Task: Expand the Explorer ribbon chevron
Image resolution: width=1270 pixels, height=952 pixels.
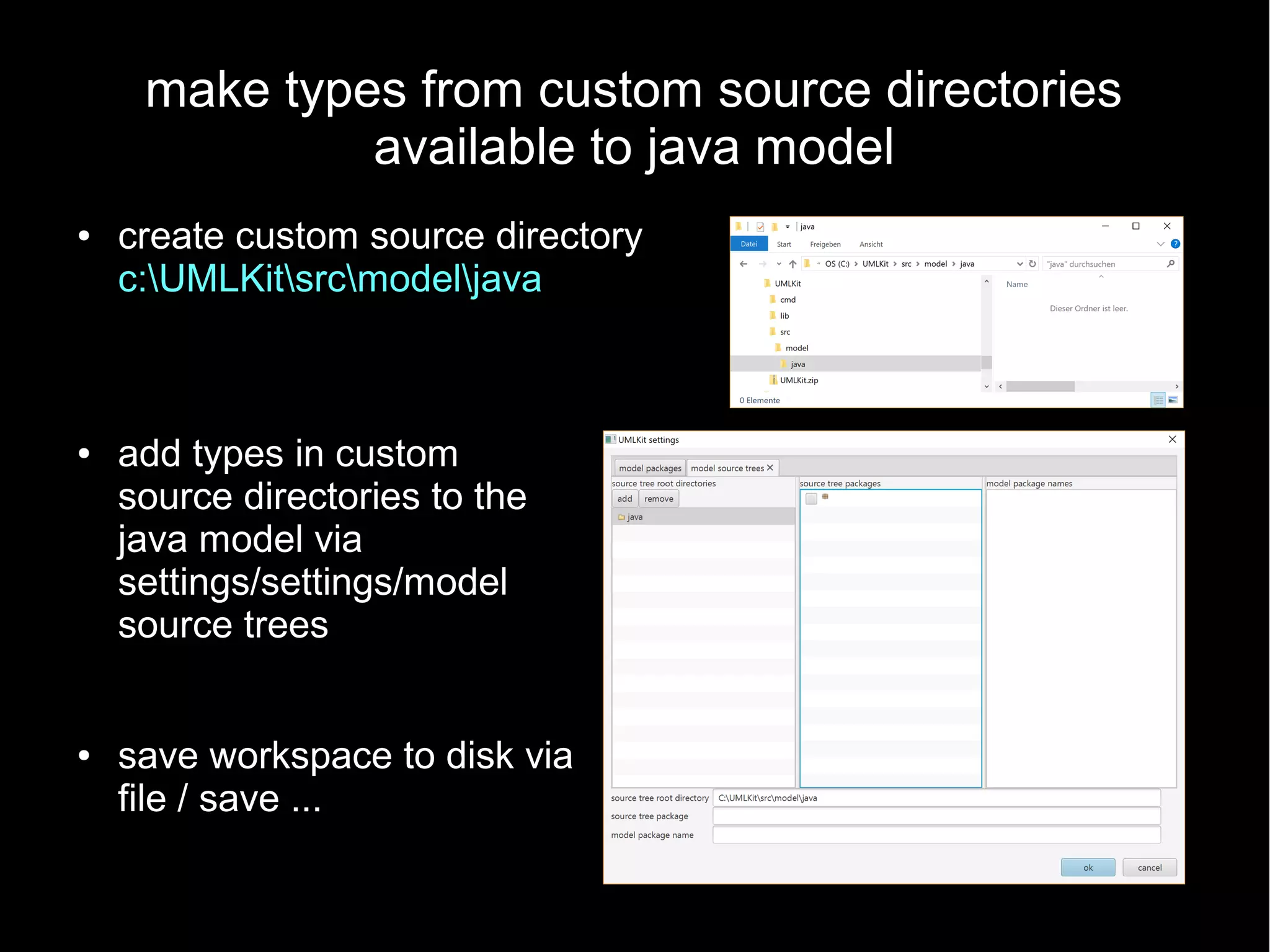Action: (1161, 244)
